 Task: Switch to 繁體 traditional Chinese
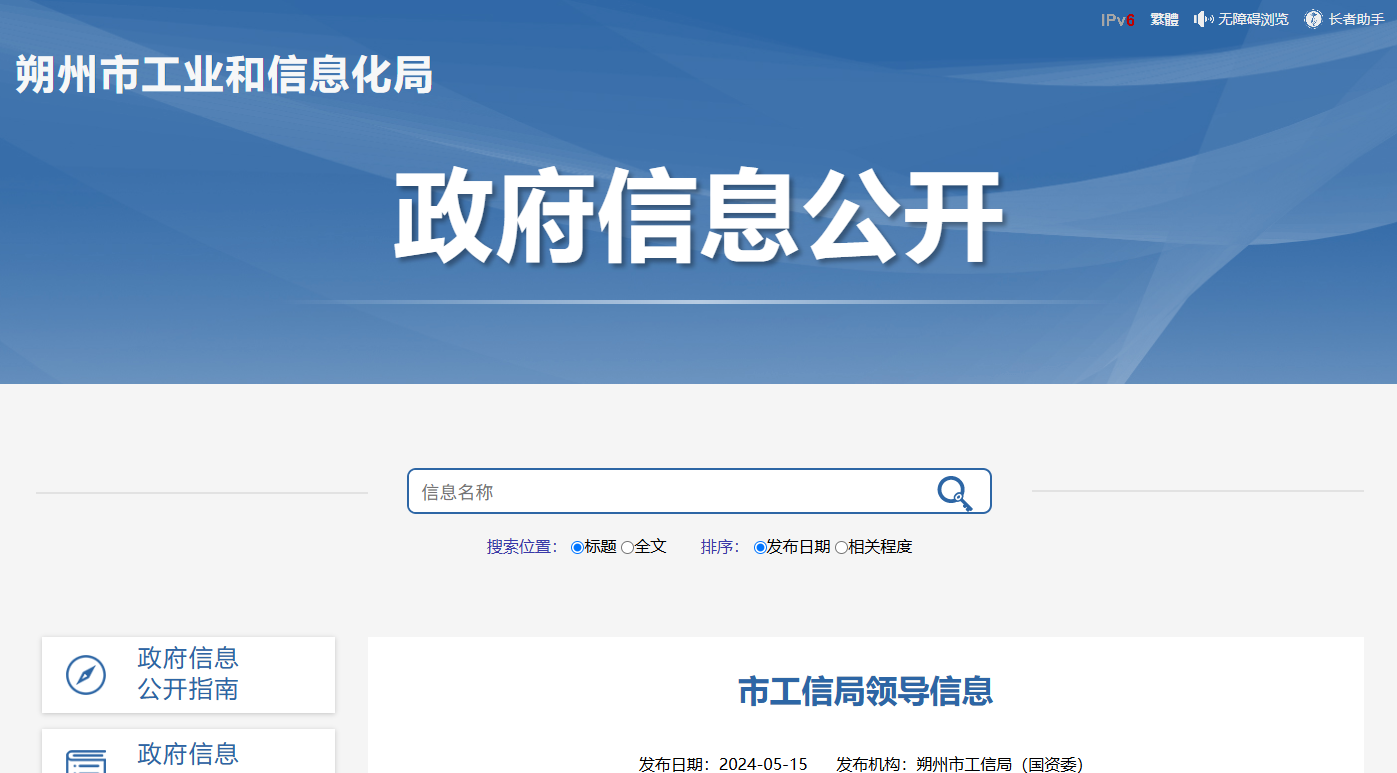(1164, 20)
